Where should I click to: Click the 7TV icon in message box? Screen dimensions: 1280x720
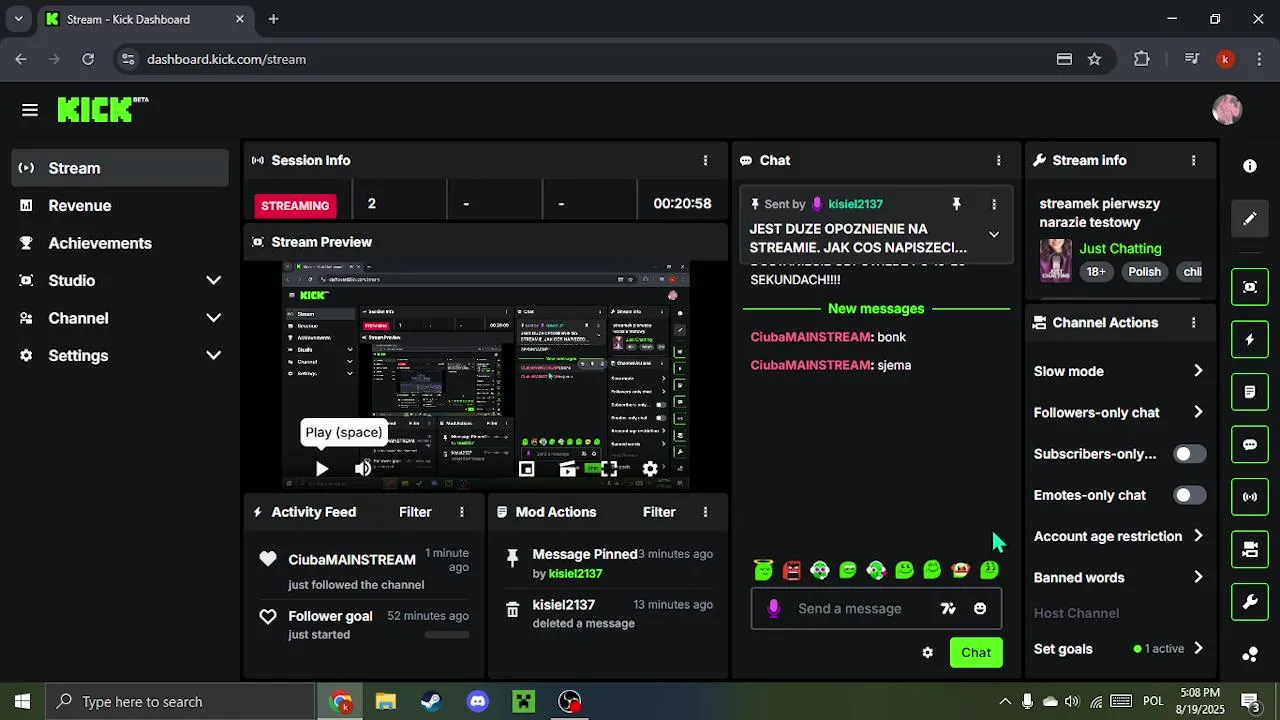coord(948,608)
